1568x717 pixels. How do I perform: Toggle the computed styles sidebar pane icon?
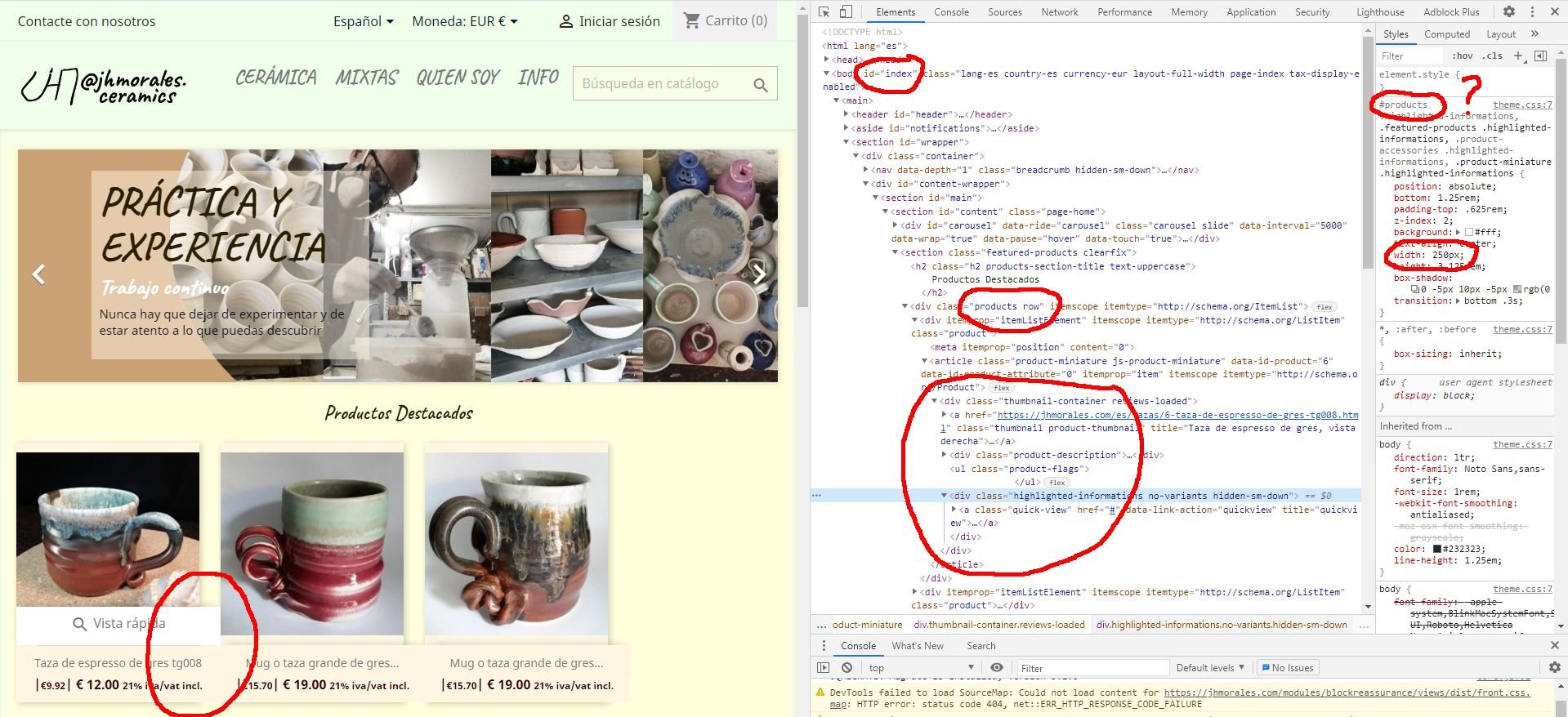[1540, 56]
